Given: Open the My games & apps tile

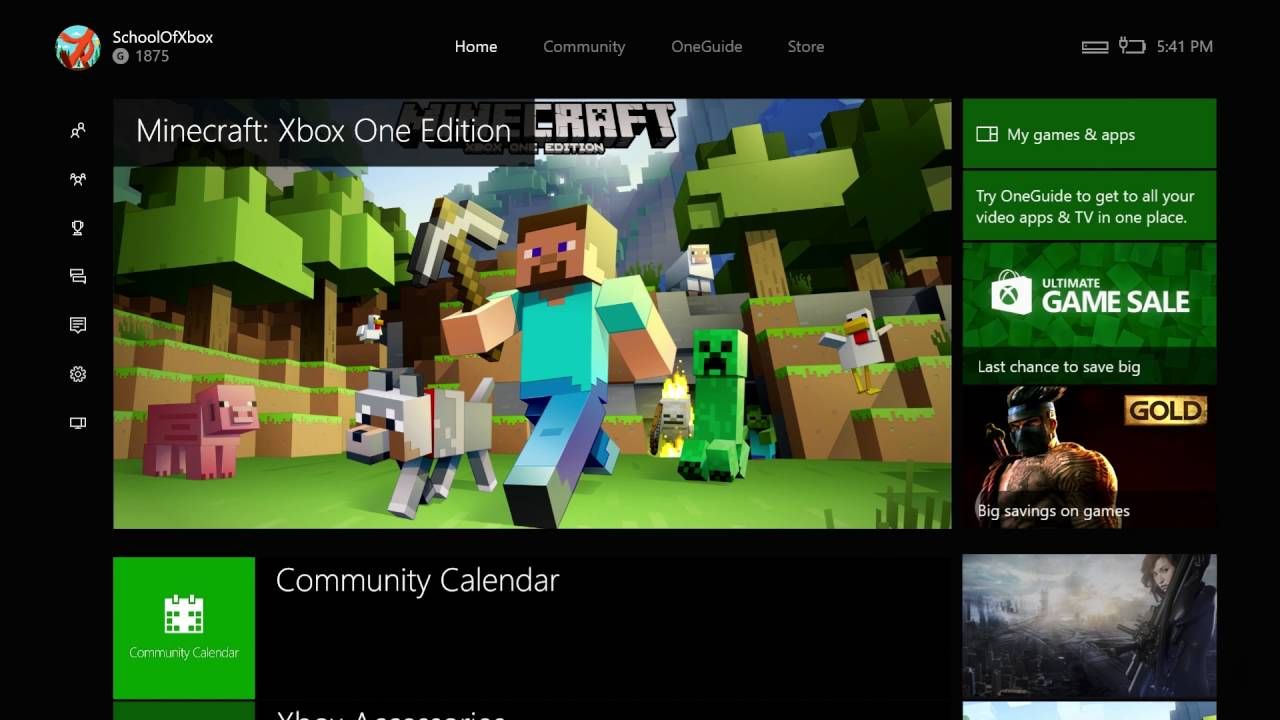Looking at the screenshot, I should (1090, 133).
